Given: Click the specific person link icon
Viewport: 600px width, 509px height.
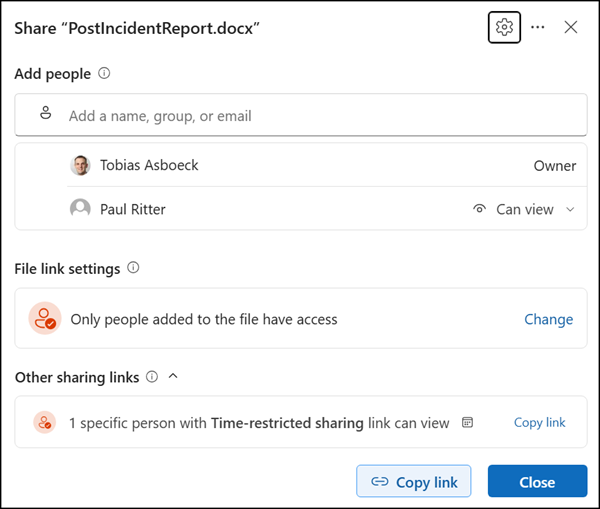Looking at the screenshot, I should (x=45, y=422).
